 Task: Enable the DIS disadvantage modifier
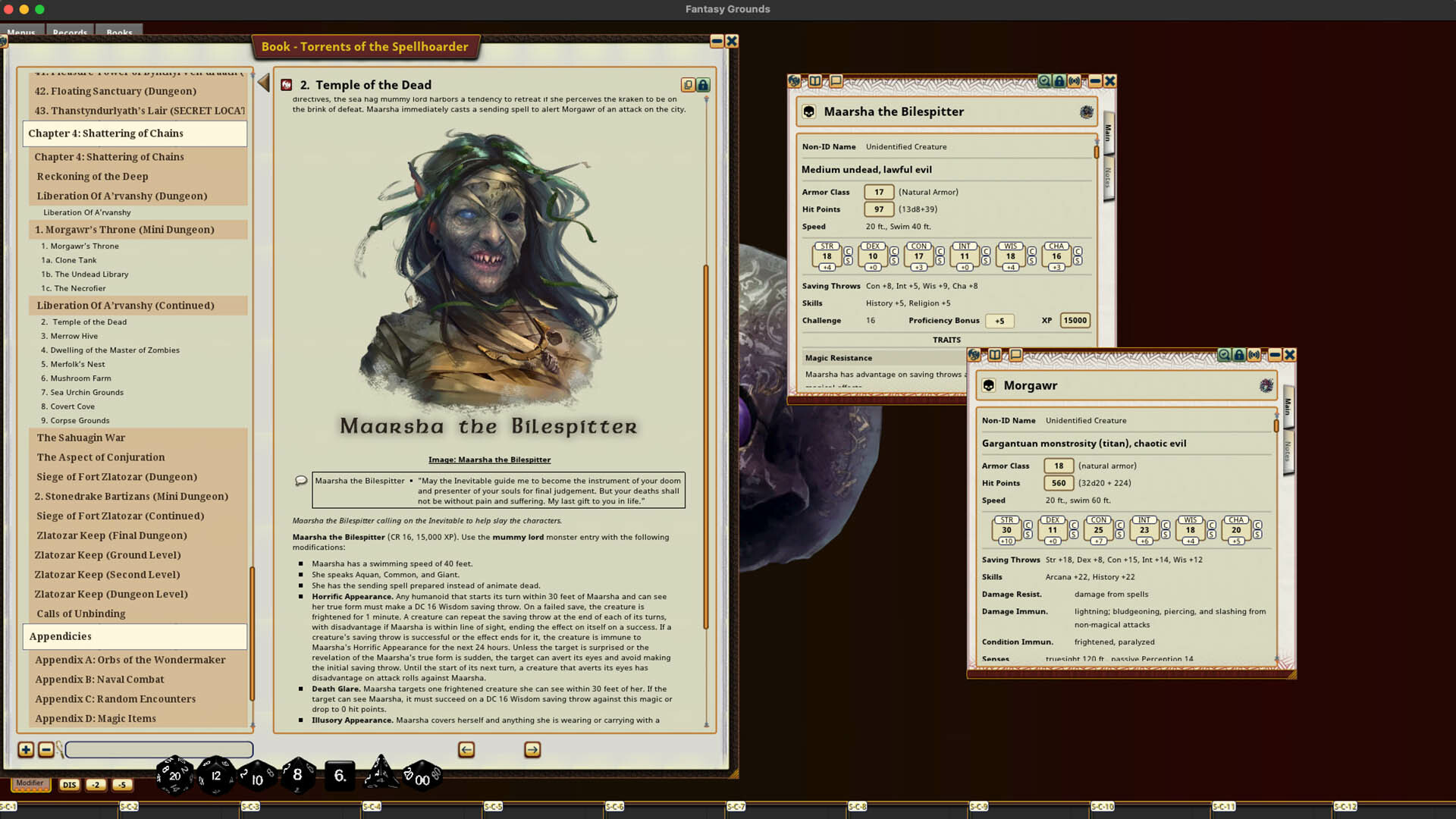[70, 786]
